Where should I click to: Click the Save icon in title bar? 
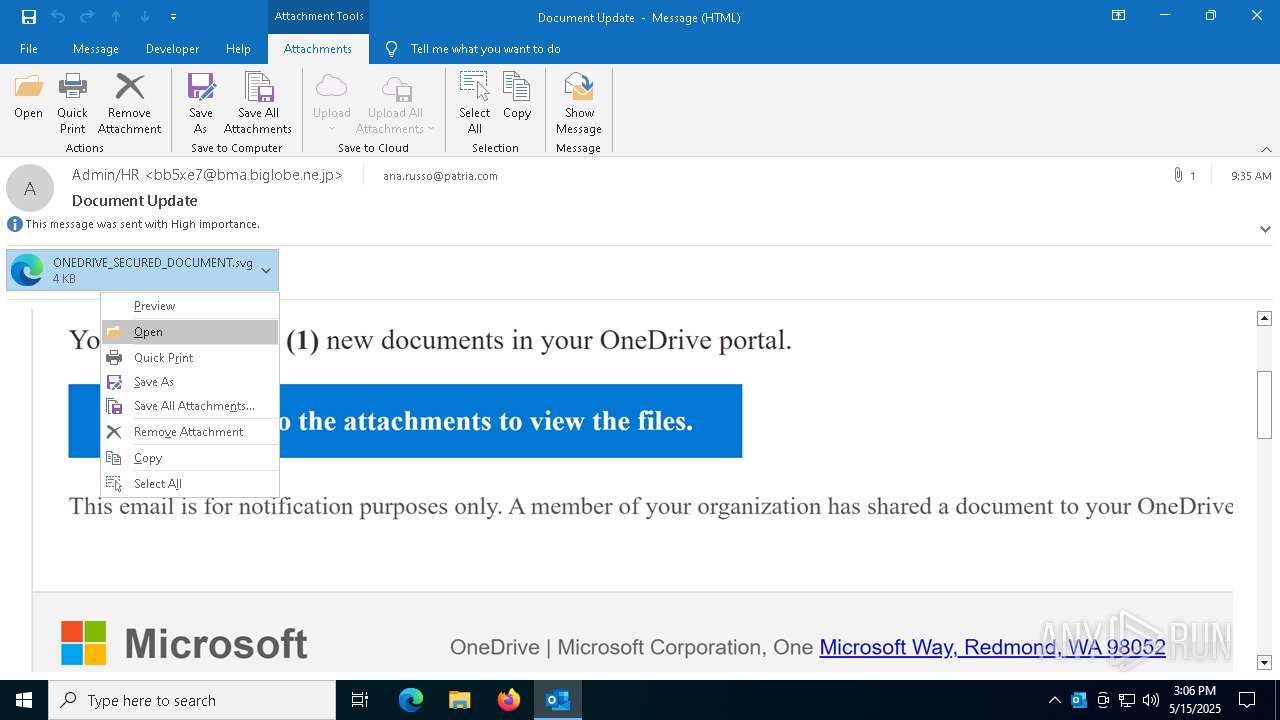pyautogui.click(x=29, y=16)
